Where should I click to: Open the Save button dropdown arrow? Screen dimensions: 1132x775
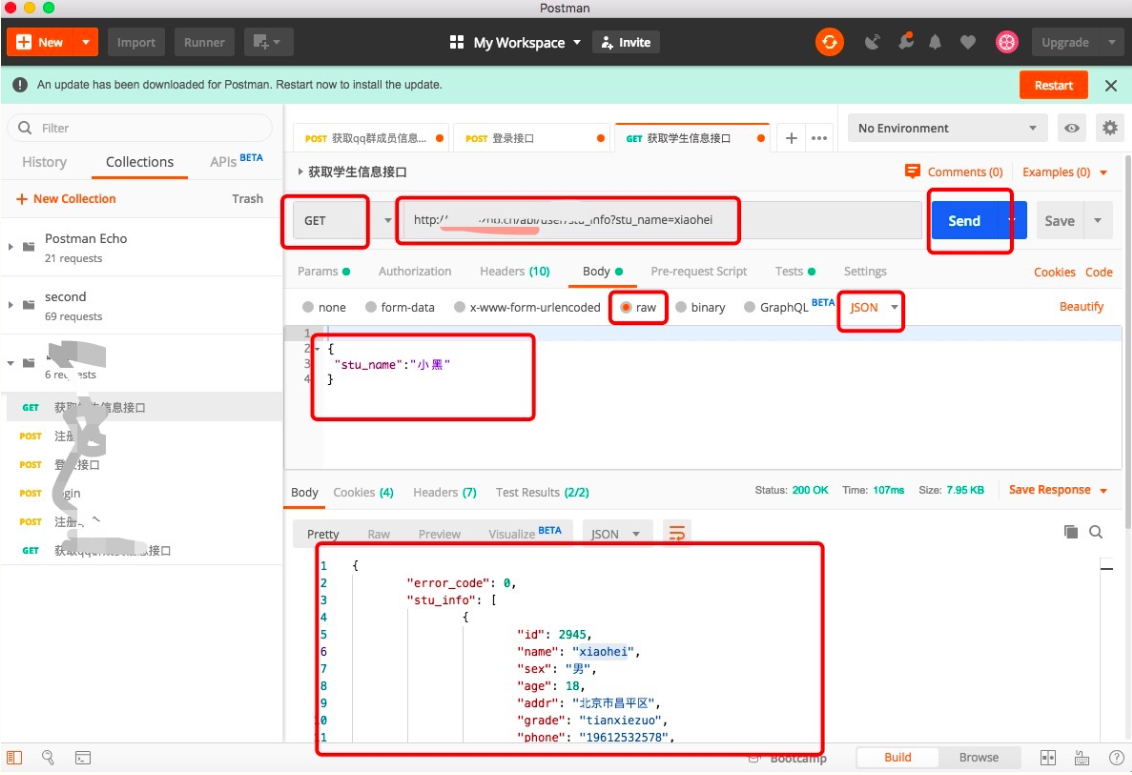click(1098, 220)
